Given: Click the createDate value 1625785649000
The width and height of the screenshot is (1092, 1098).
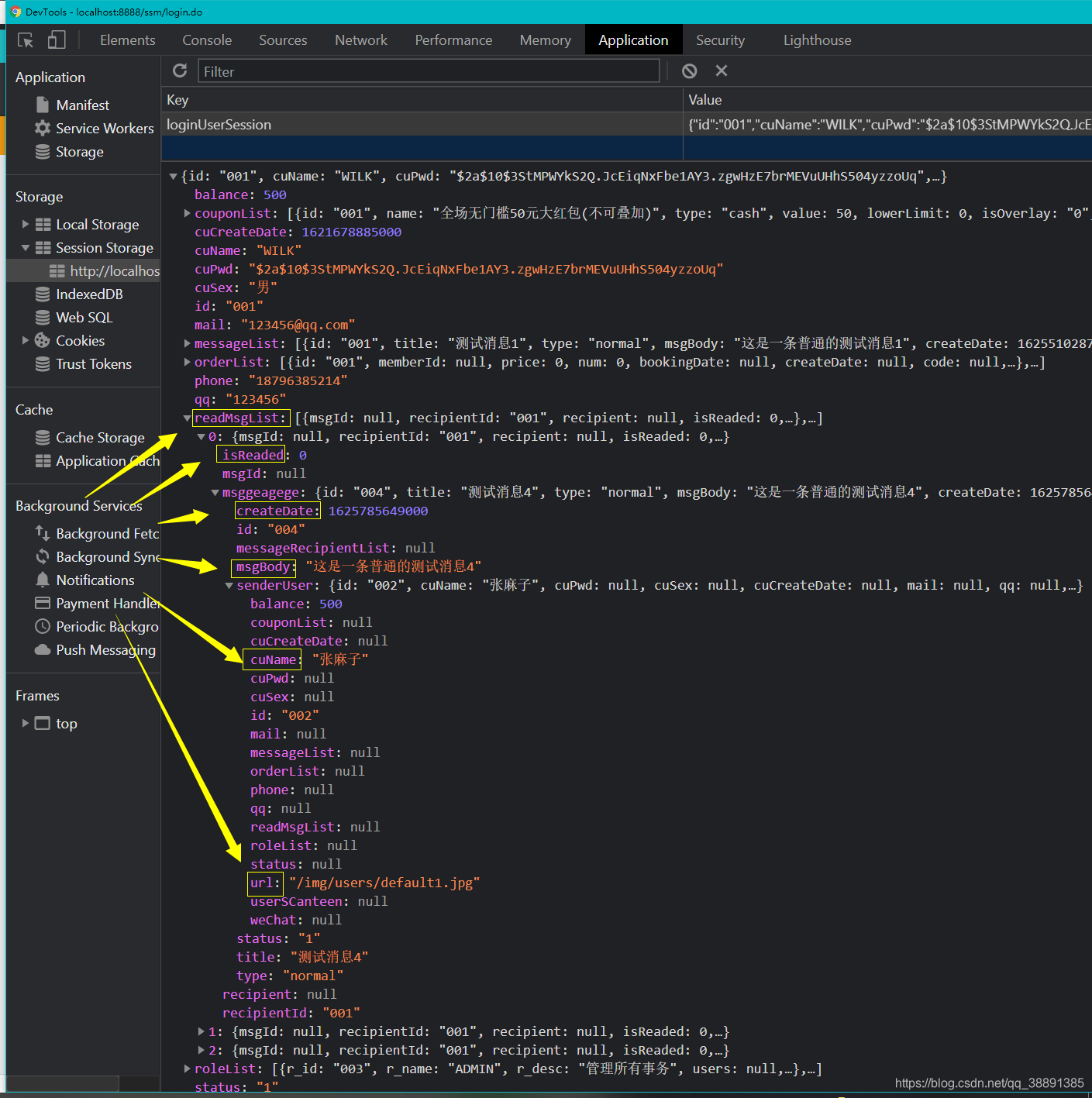Looking at the screenshot, I should (x=378, y=511).
